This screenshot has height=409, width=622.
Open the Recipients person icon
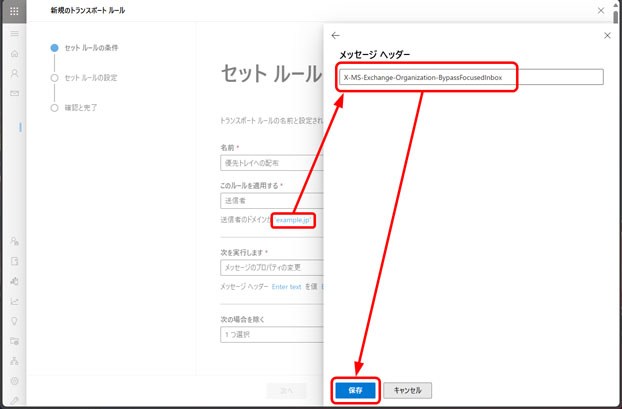(14, 73)
